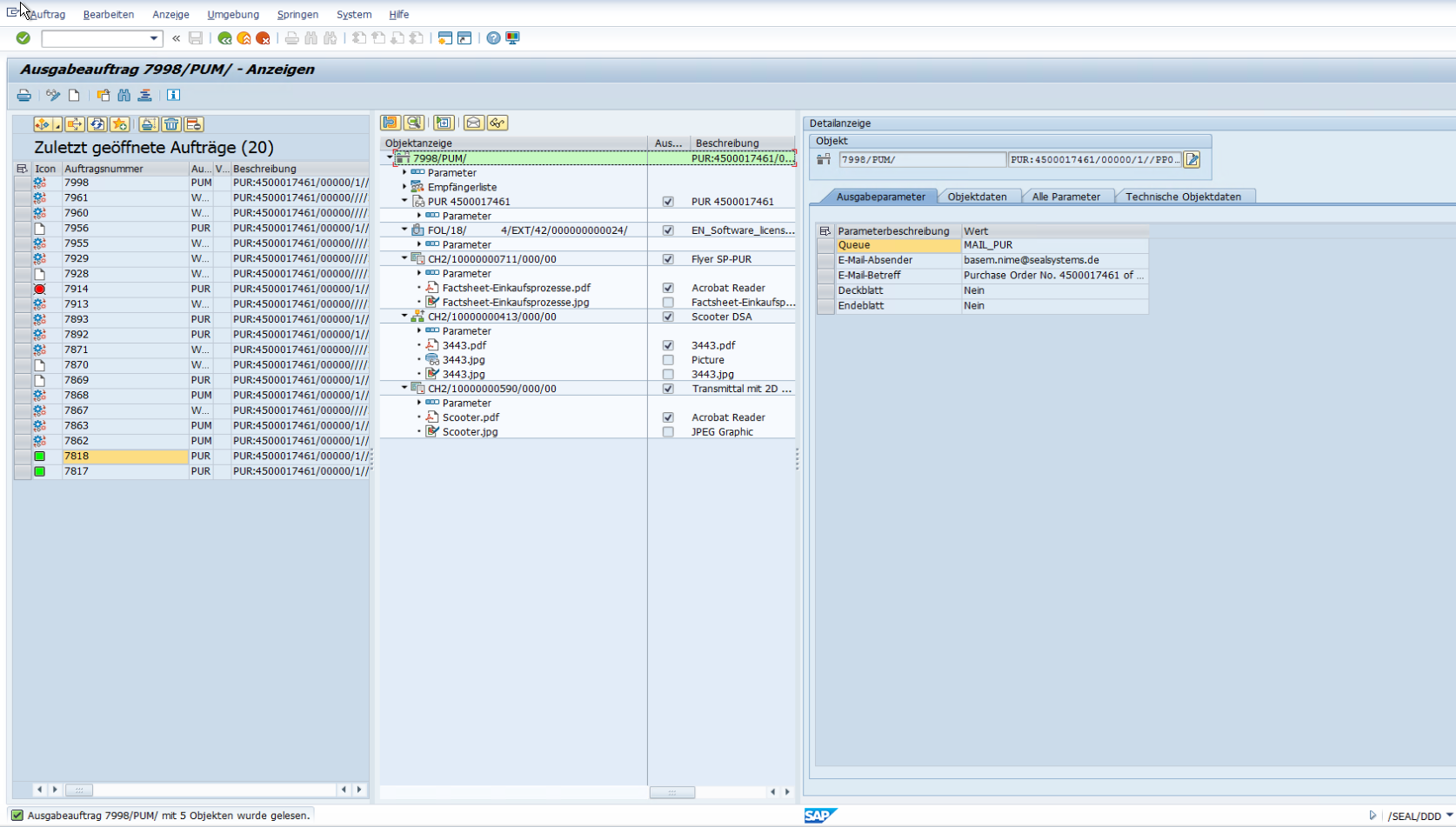Click the open envelope icon above Objektanzeige
The width and height of the screenshot is (1456, 827).
[x=474, y=123]
